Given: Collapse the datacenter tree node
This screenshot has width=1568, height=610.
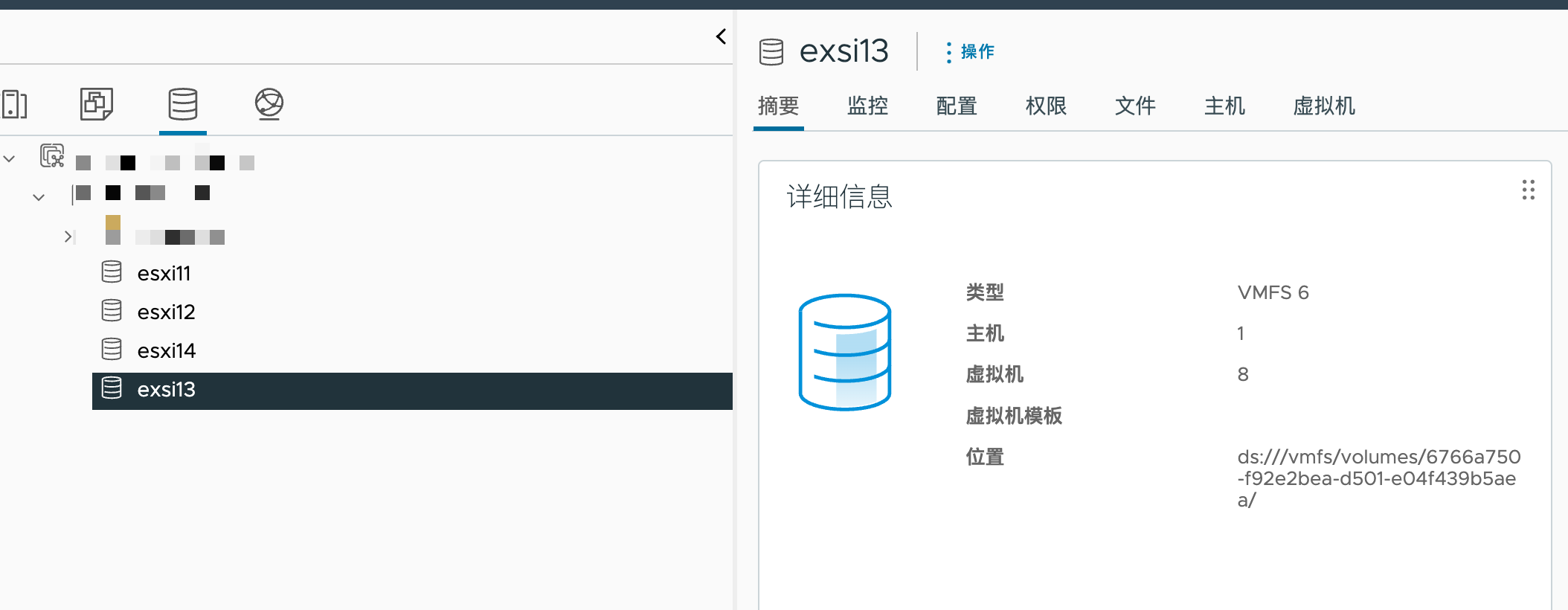Looking at the screenshot, I should pyautogui.click(x=39, y=197).
